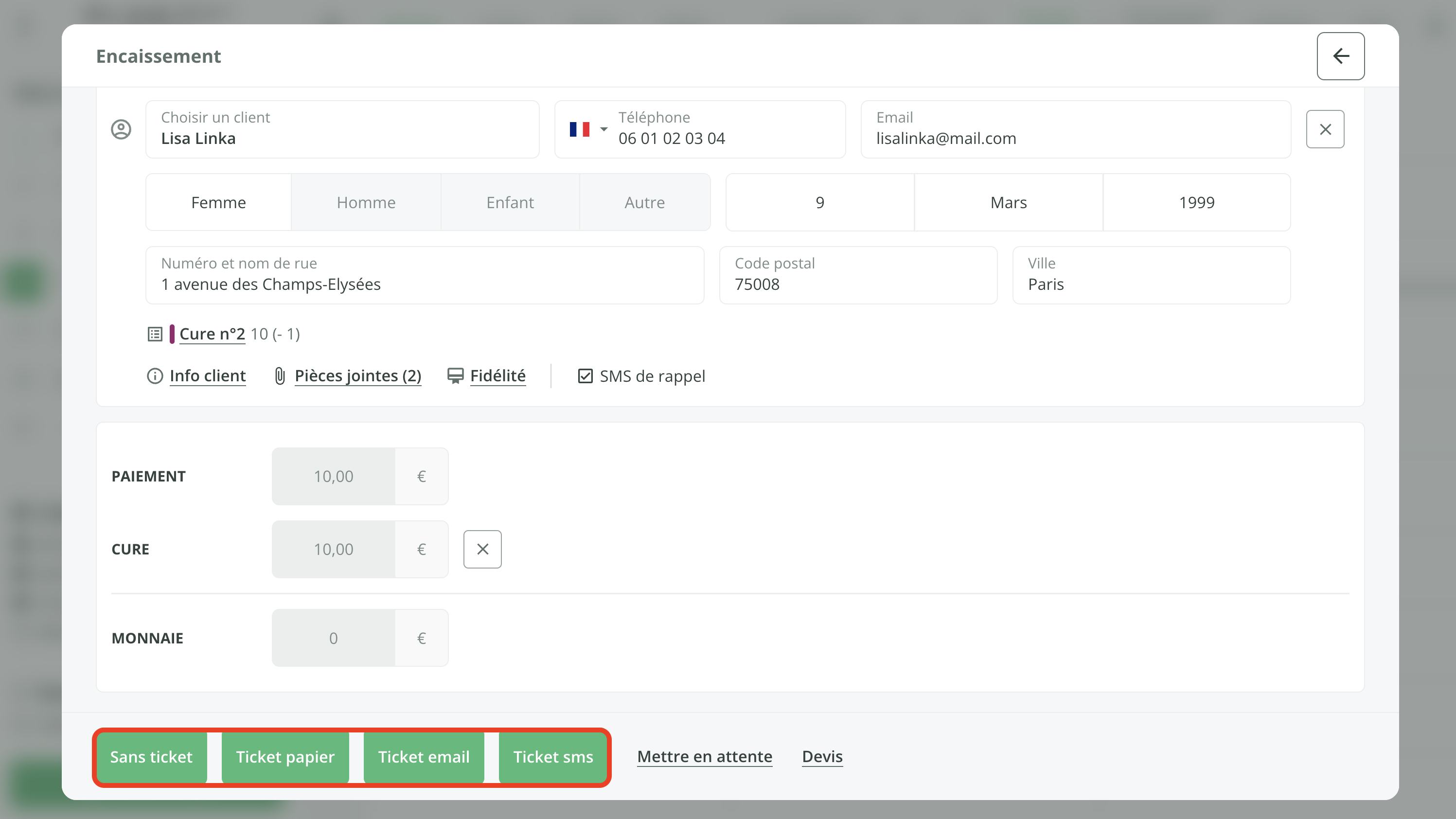Toggle the SMS de rappel checkbox
Screen dimensions: 1456x819
click(x=585, y=376)
